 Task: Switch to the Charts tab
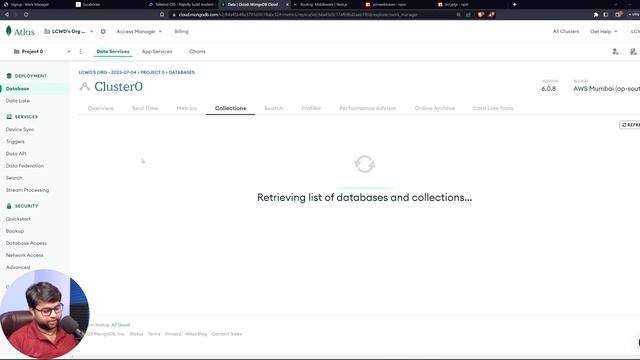[x=197, y=51]
